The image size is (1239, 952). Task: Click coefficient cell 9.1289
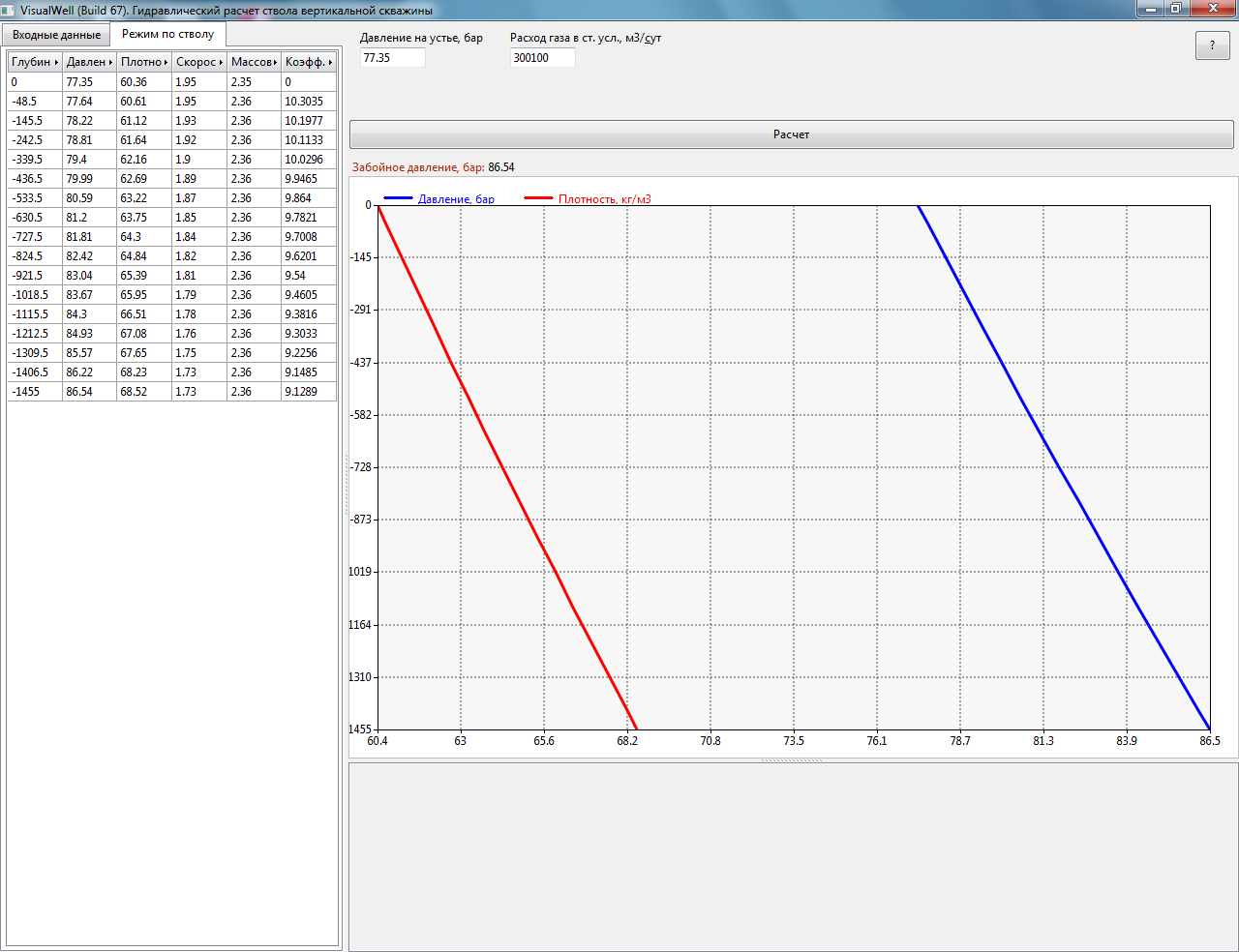309,392
